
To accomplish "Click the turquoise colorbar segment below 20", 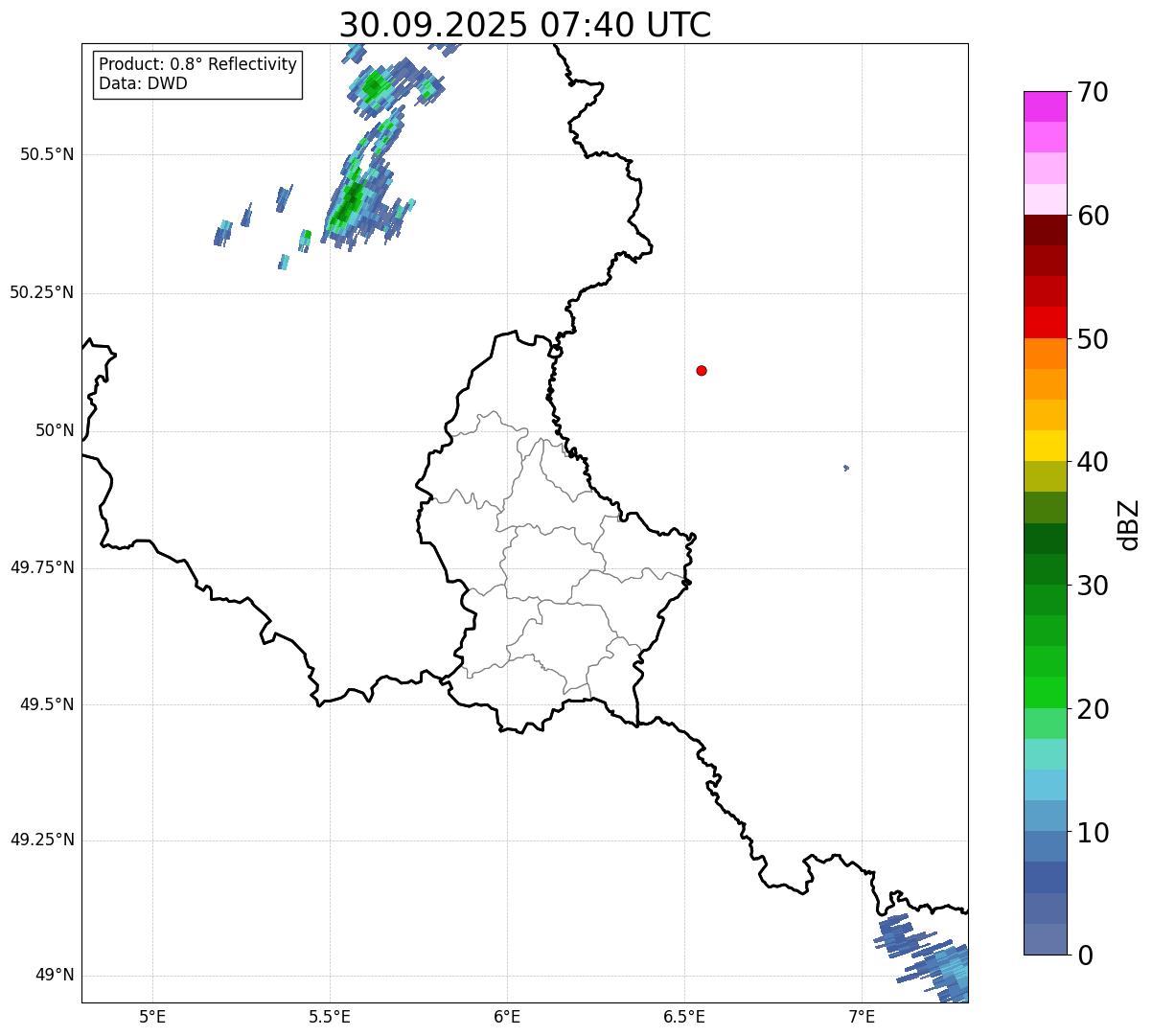I will click(1045, 754).
